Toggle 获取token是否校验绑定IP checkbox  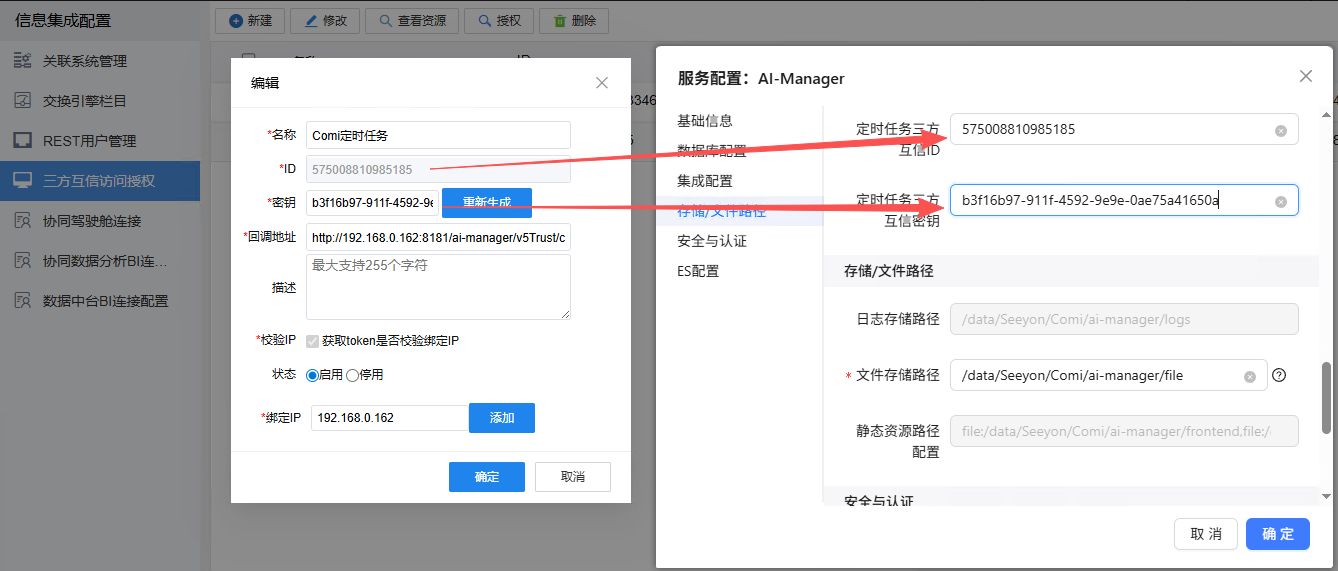pyautogui.click(x=313, y=341)
